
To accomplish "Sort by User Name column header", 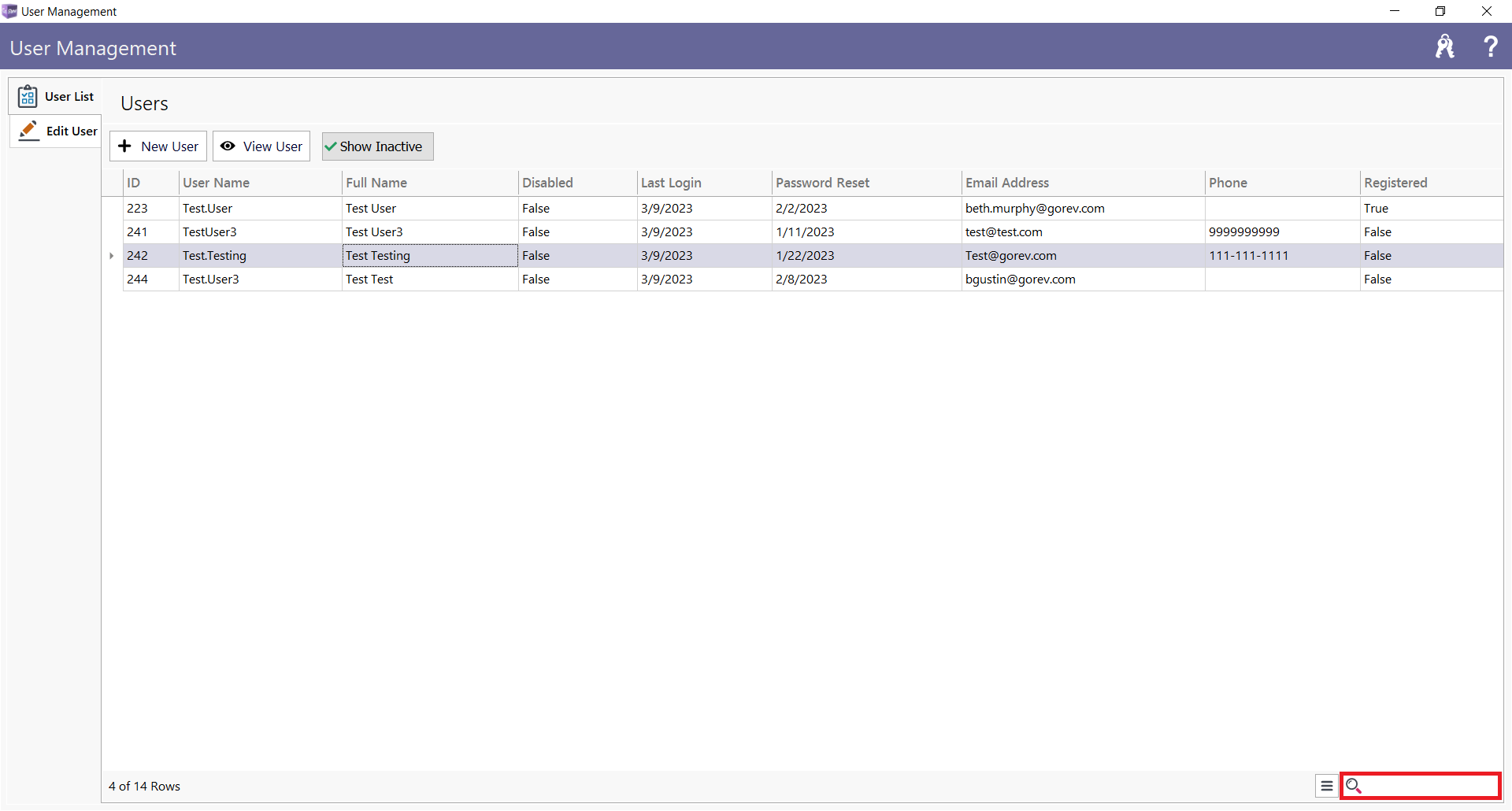I will coord(261,183).
